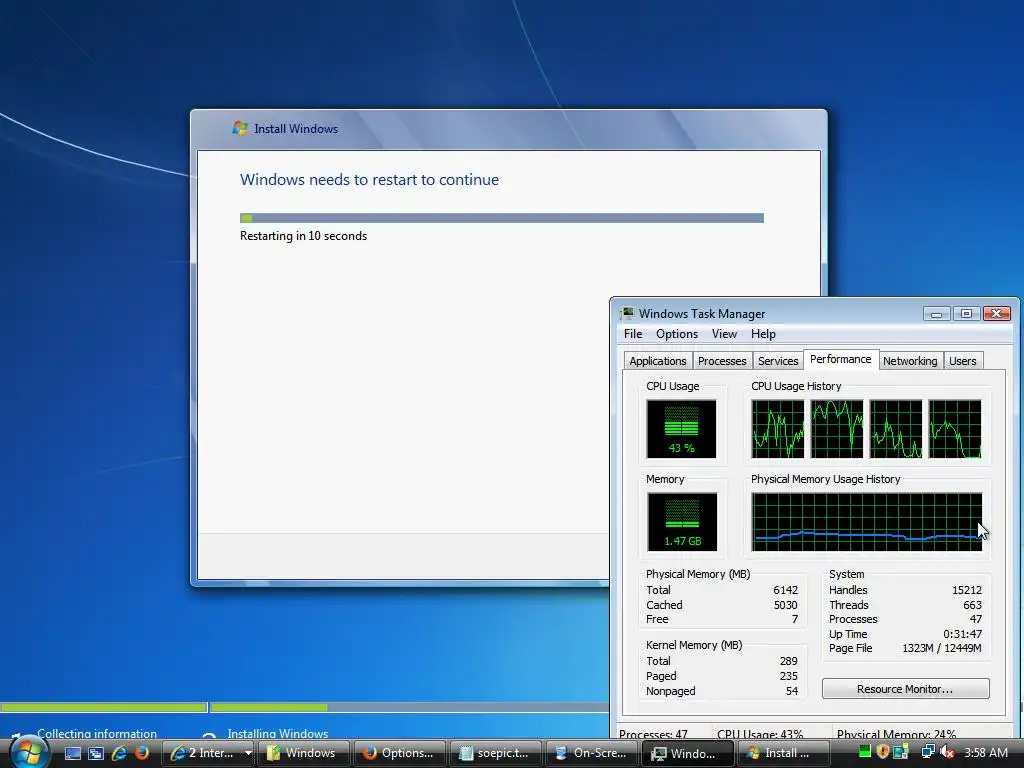The width and height of the screenshot is (1024, 768).
Task: Switch to the On-Screen Keyboard taskbar button
Action: pyautogui.click(x=592, y=753)
